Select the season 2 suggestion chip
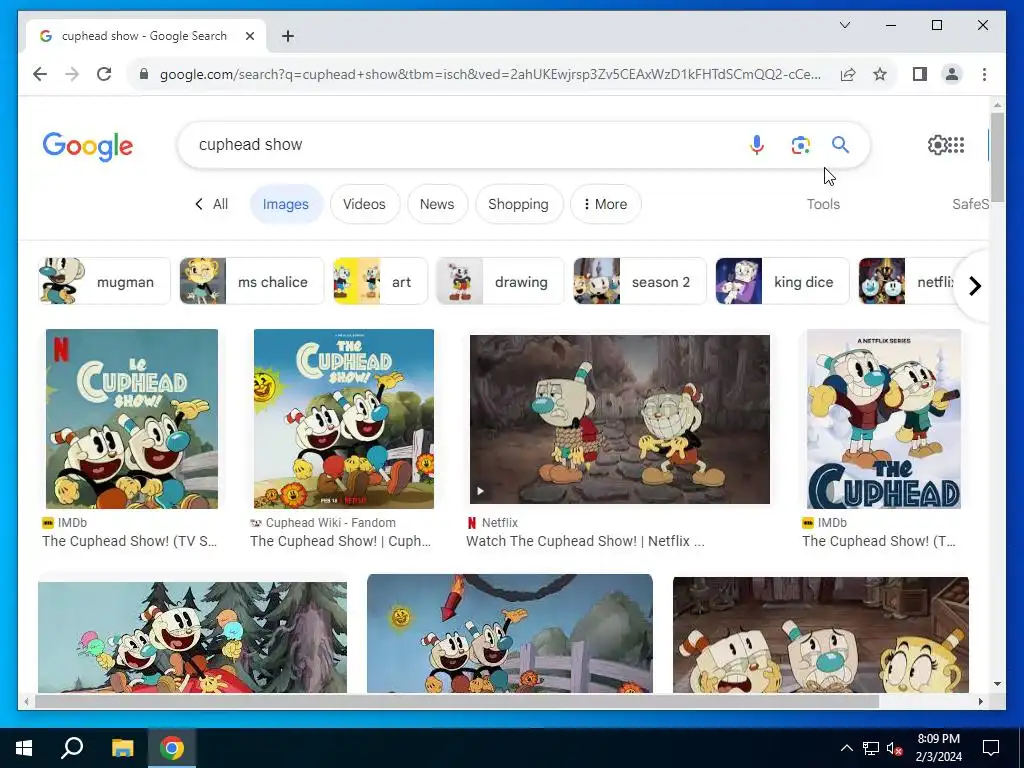This screenshot has height=768, width=1024. [640, 281]
